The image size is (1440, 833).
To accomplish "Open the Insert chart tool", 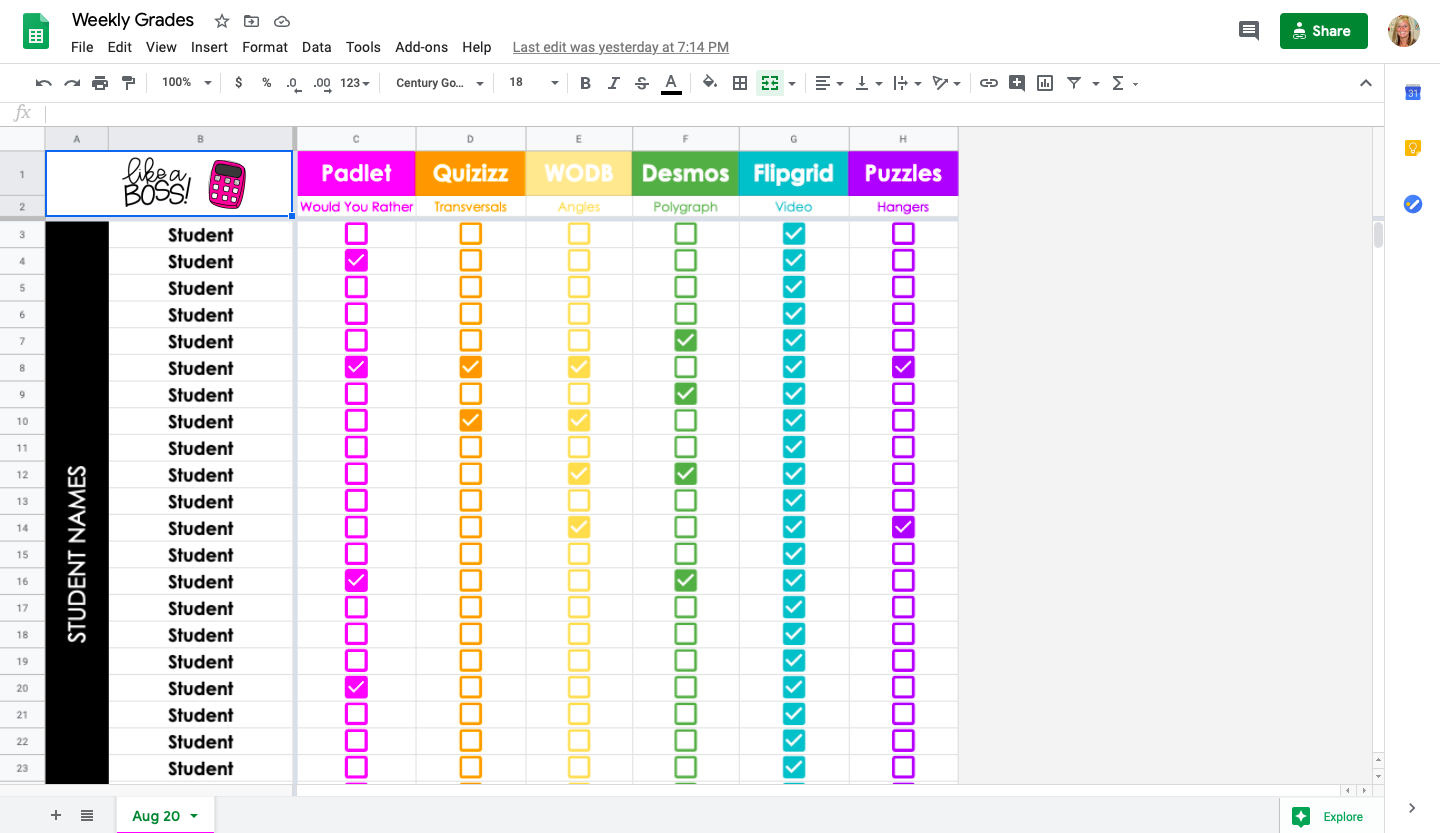I will tap(1044, 83).
